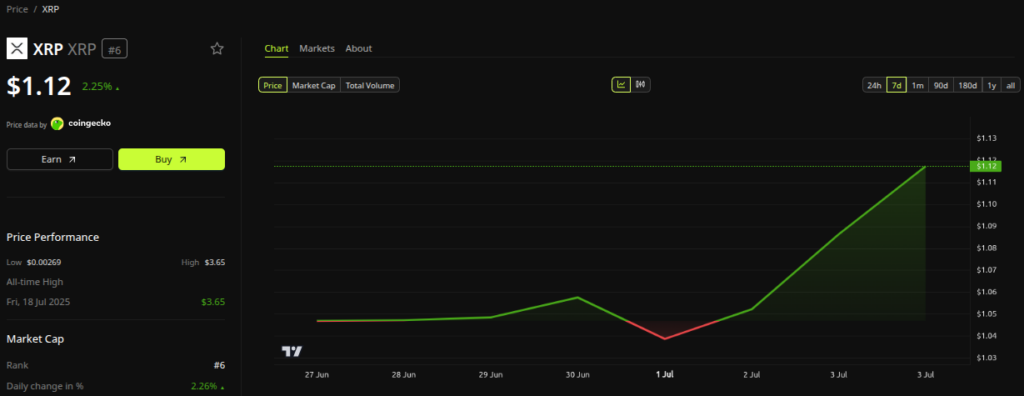Open the Markets tab
The image size is (1024, 396).
click(317, 48)
